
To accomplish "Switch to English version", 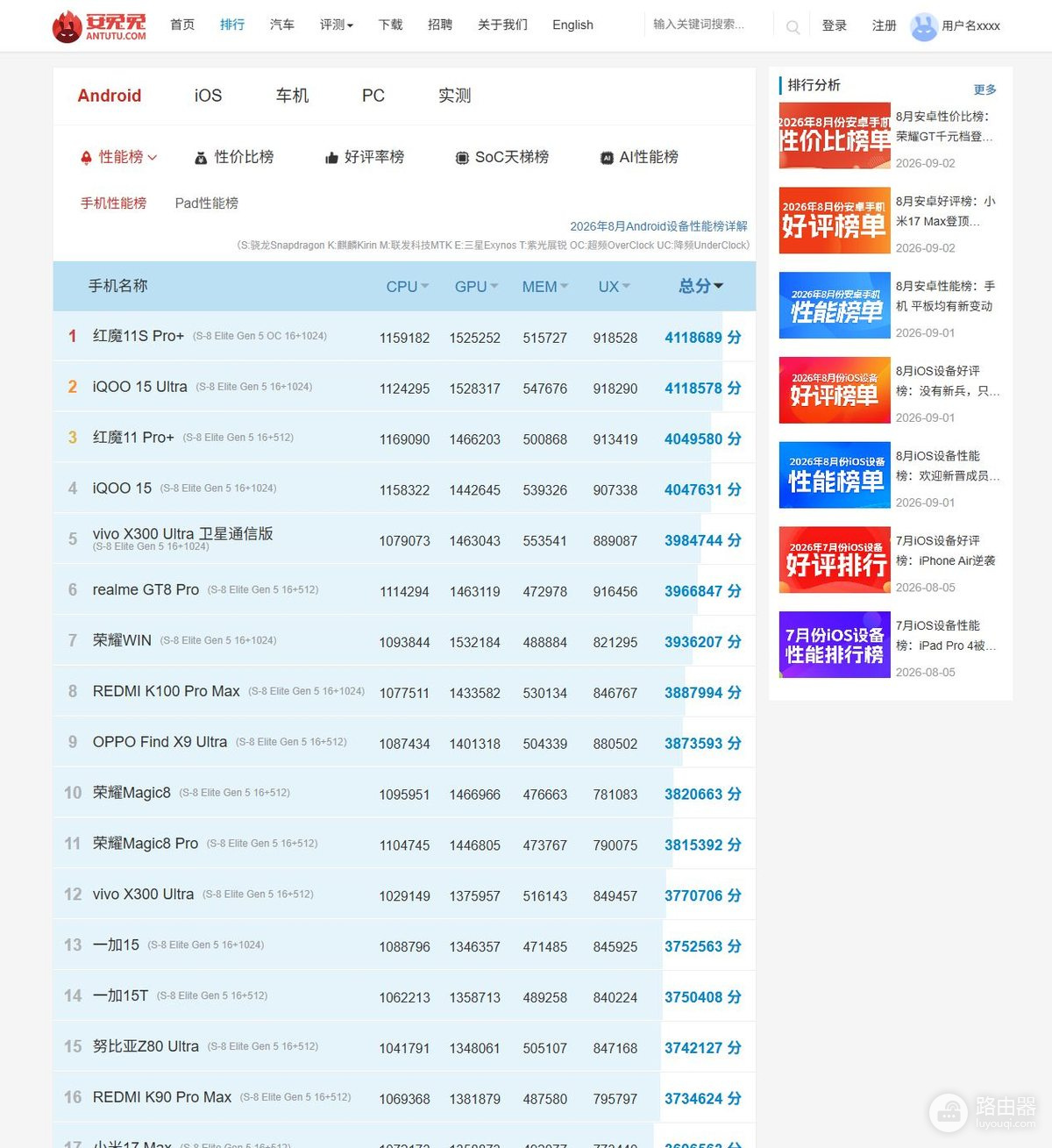I will click(573, 25).
